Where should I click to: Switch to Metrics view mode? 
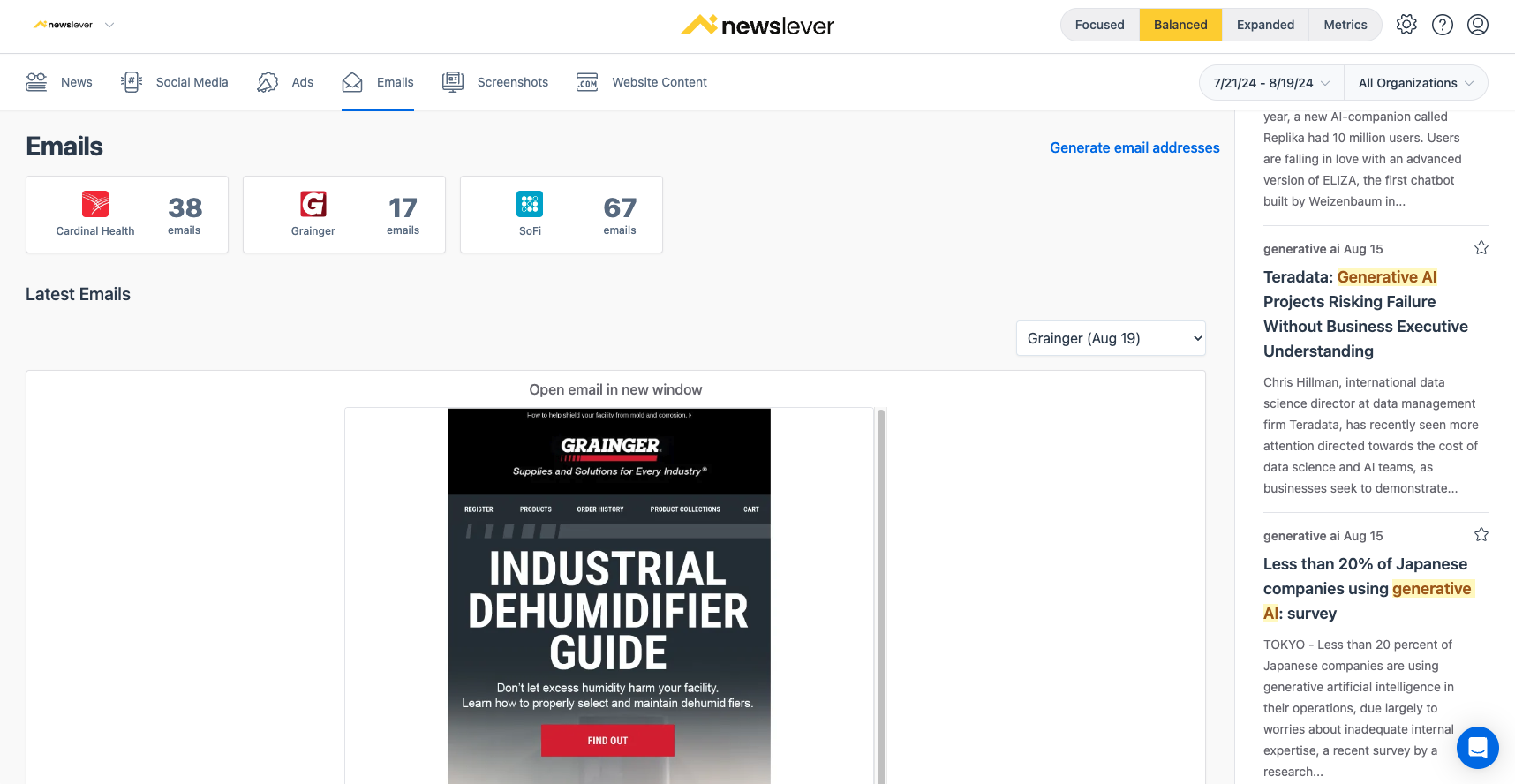(x=1345, y=25)
